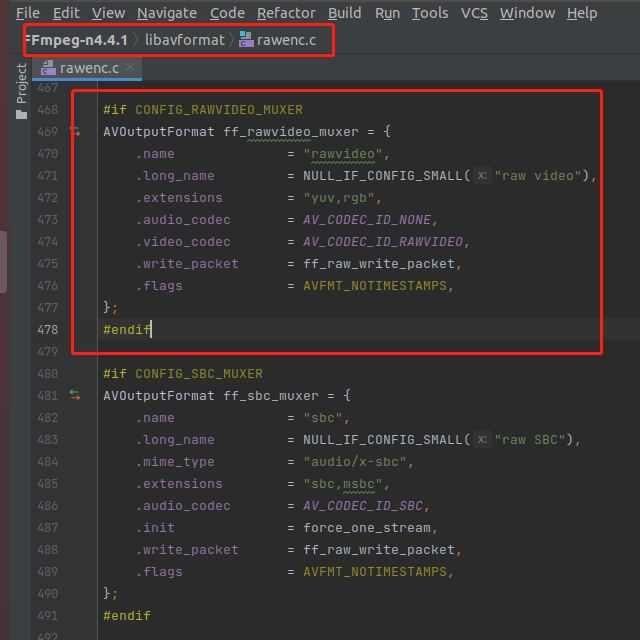
Task: Open the Help menu
Action: click(582, 13)
